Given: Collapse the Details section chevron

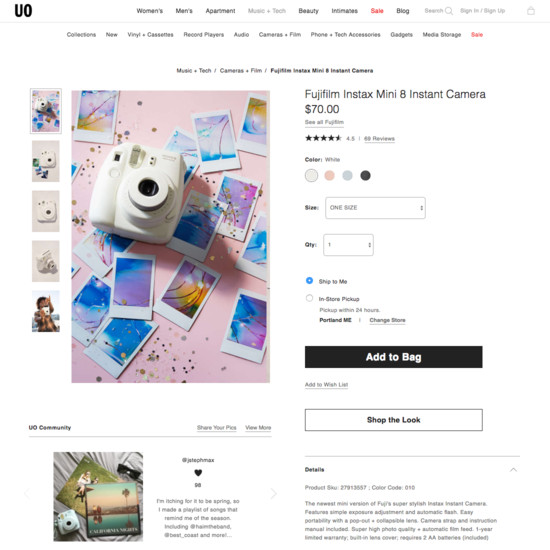Looking at the screenshot, I should click(513, 470).
